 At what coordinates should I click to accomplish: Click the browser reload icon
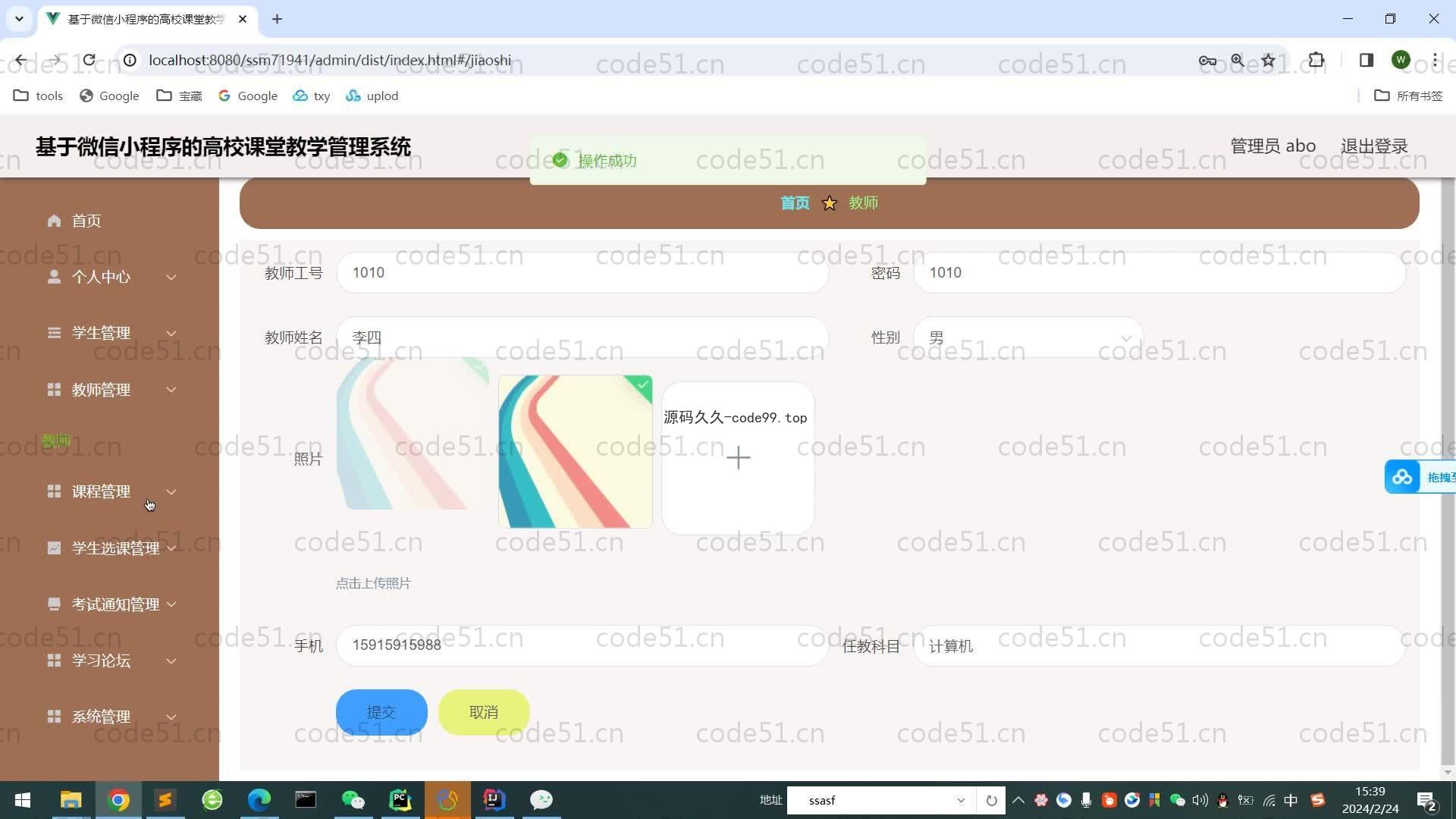click(x=89, y=60)
